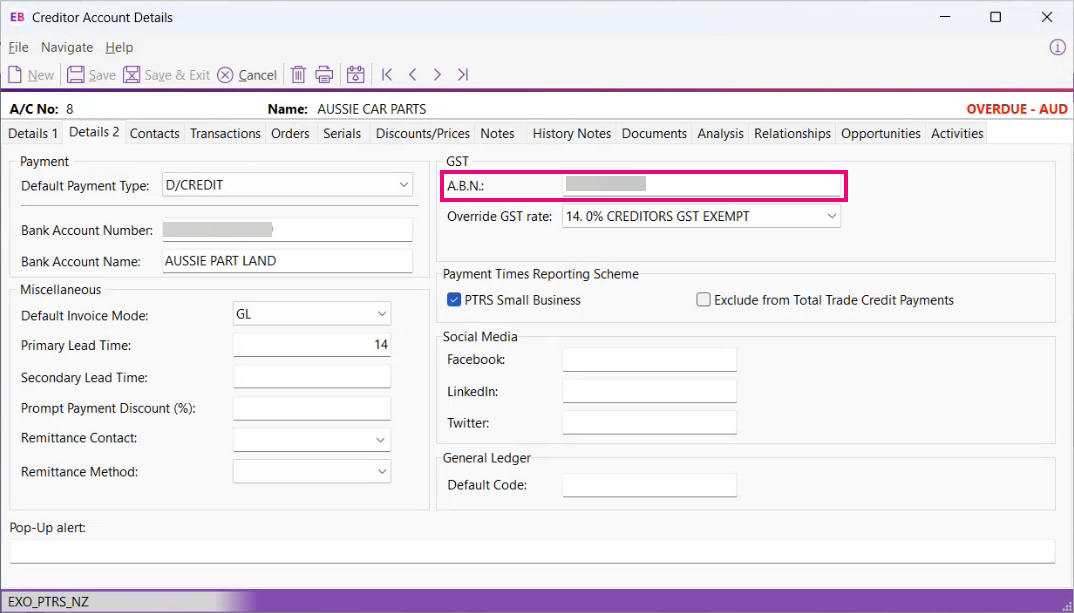Image resolution: width=1074 pixels, height=613 pixels.
Task: Click the Primary Lead Time field
Action: tap(312, 345)
